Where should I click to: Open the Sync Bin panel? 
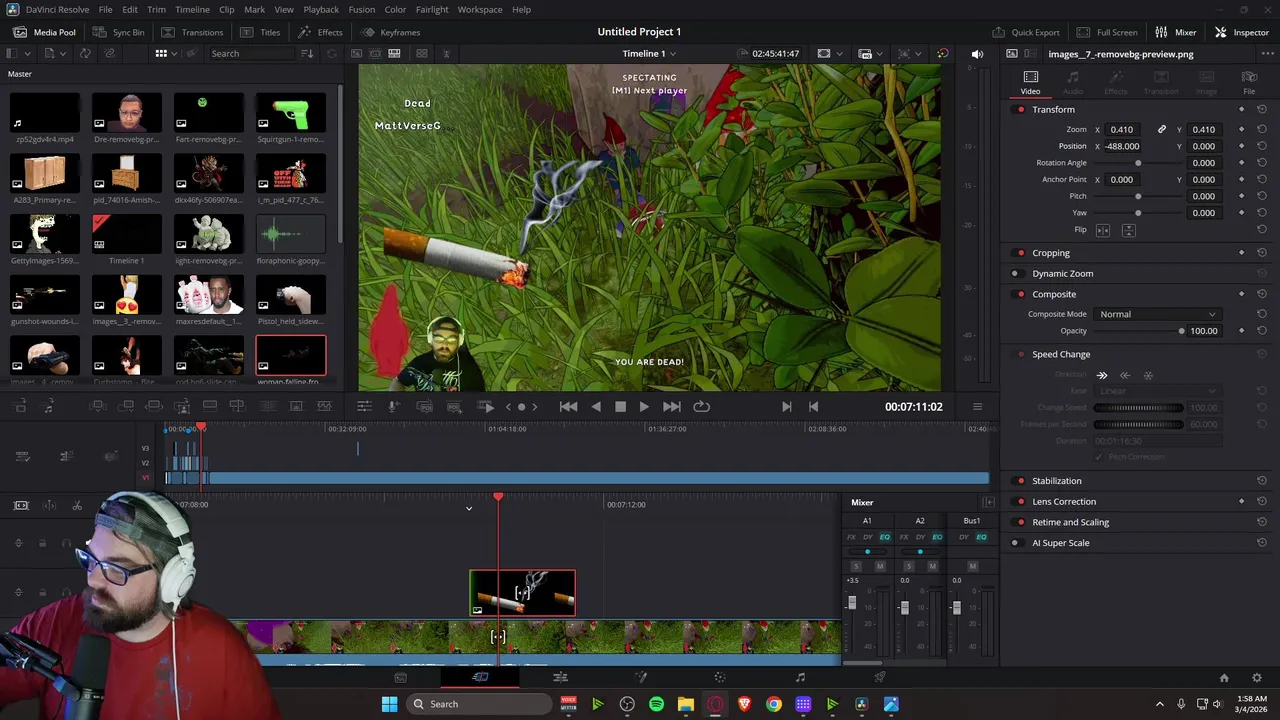tap(118, 32)
